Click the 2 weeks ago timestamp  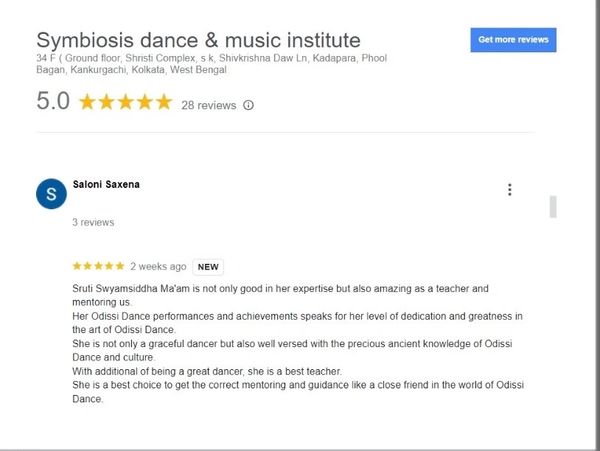tap(158, 267)
